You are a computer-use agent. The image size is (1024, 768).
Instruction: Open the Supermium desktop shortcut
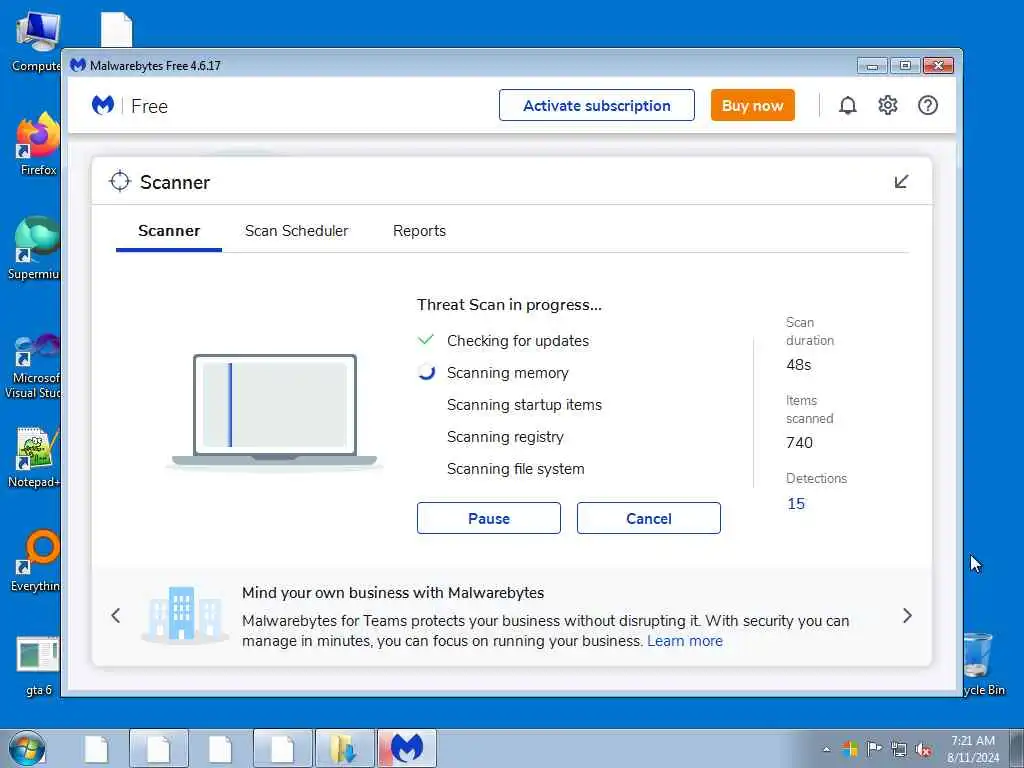tap(37, 248)
